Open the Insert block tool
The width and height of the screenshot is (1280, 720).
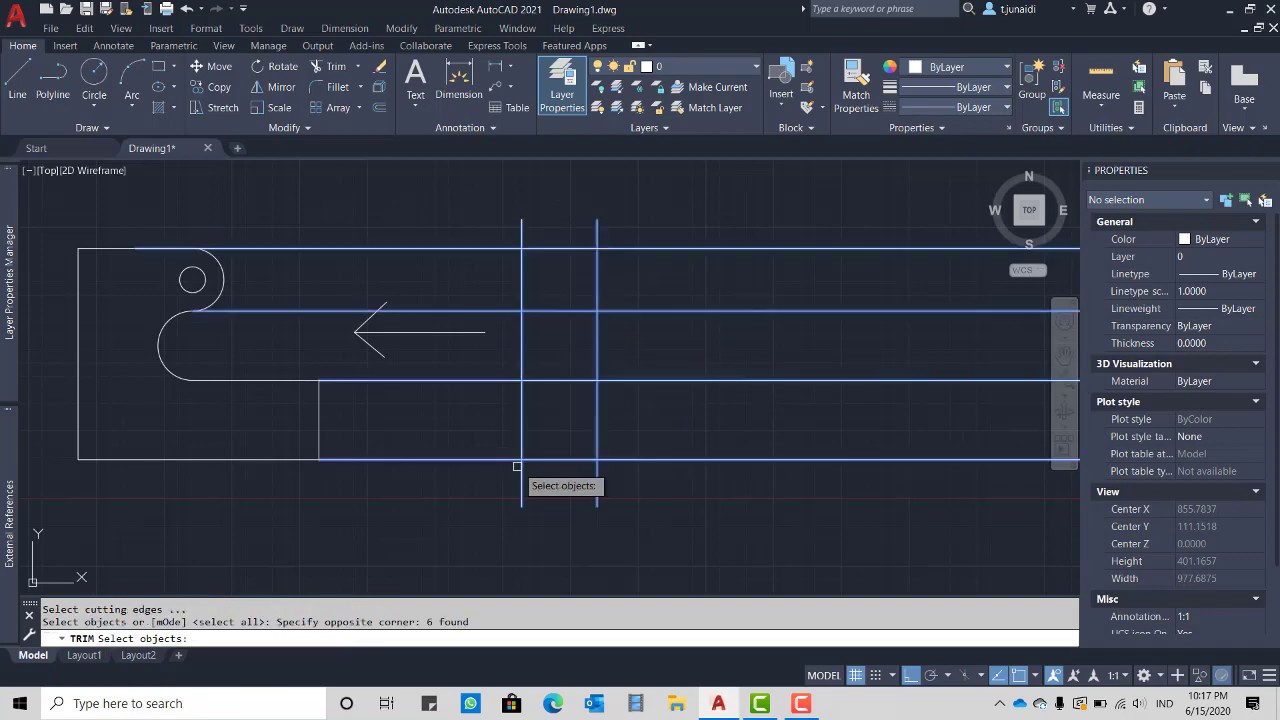(781, 79)
